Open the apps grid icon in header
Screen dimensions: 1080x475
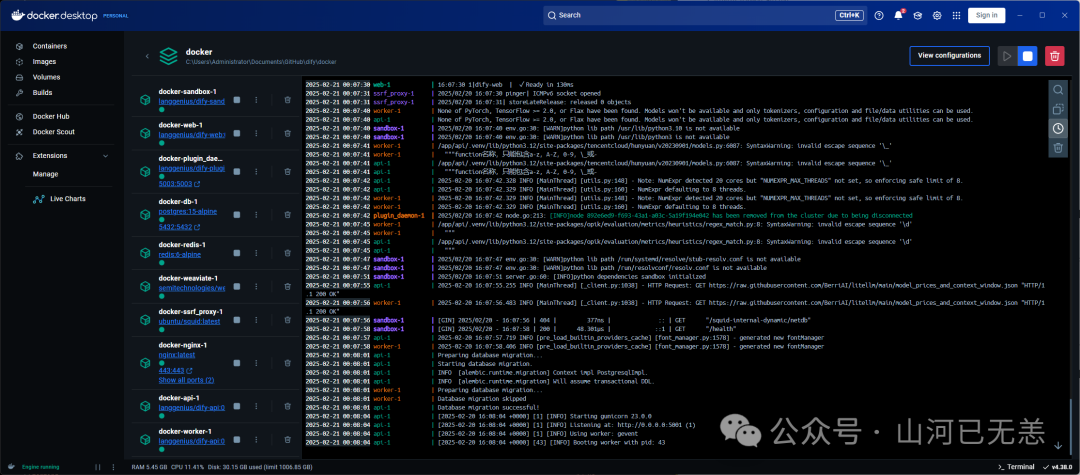[956, 15]
